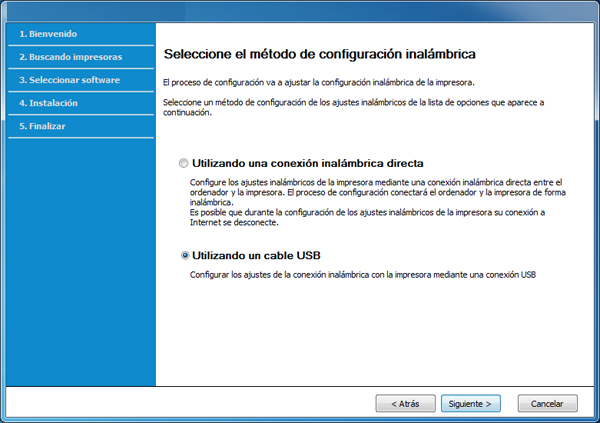The height and width of the screenshot is (423, 600).
Task: Open the '1. Bienvenido' step
Action: tap(81, 34)
